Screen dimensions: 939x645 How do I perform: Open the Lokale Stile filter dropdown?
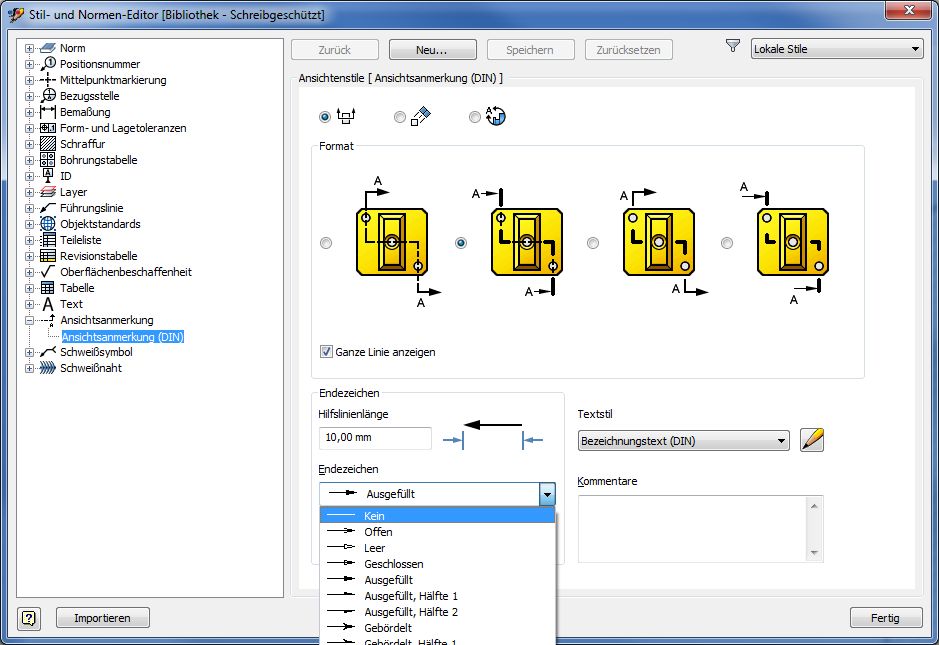coord(837,49)
